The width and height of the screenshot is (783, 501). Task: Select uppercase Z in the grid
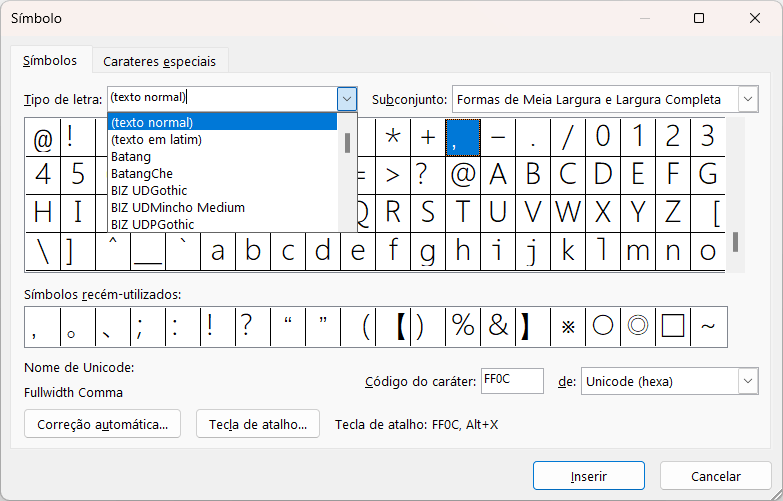coord(673,213)
